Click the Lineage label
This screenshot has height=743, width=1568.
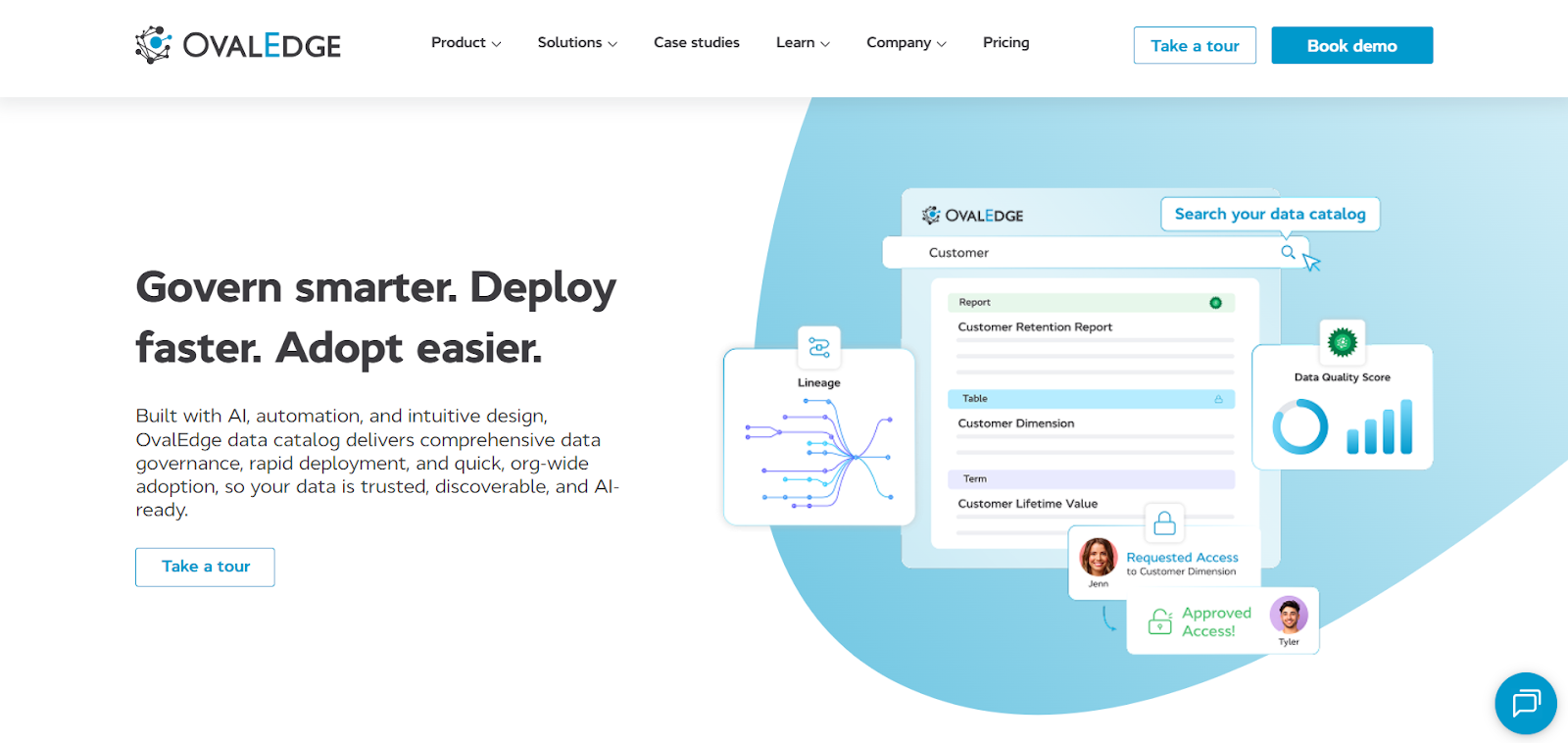pyautogui.click(x=819, y=383)
